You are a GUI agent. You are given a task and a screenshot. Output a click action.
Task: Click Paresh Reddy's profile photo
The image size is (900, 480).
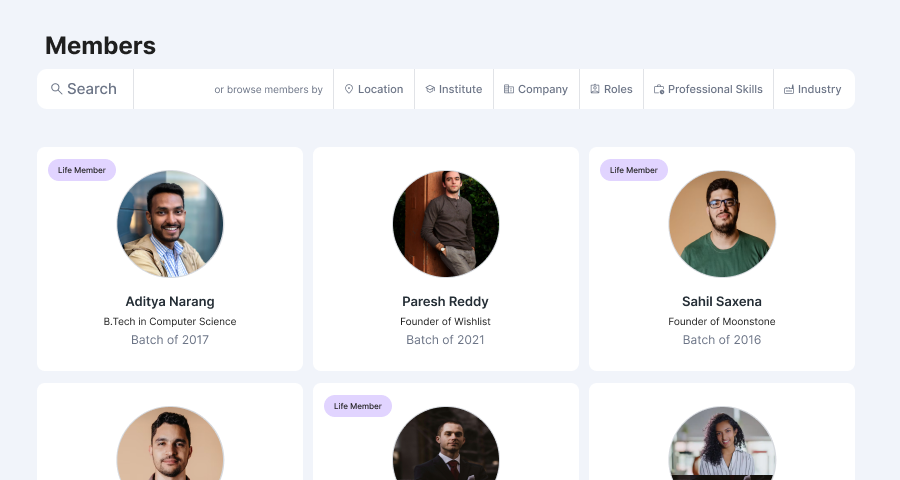[x=445, y=224]
